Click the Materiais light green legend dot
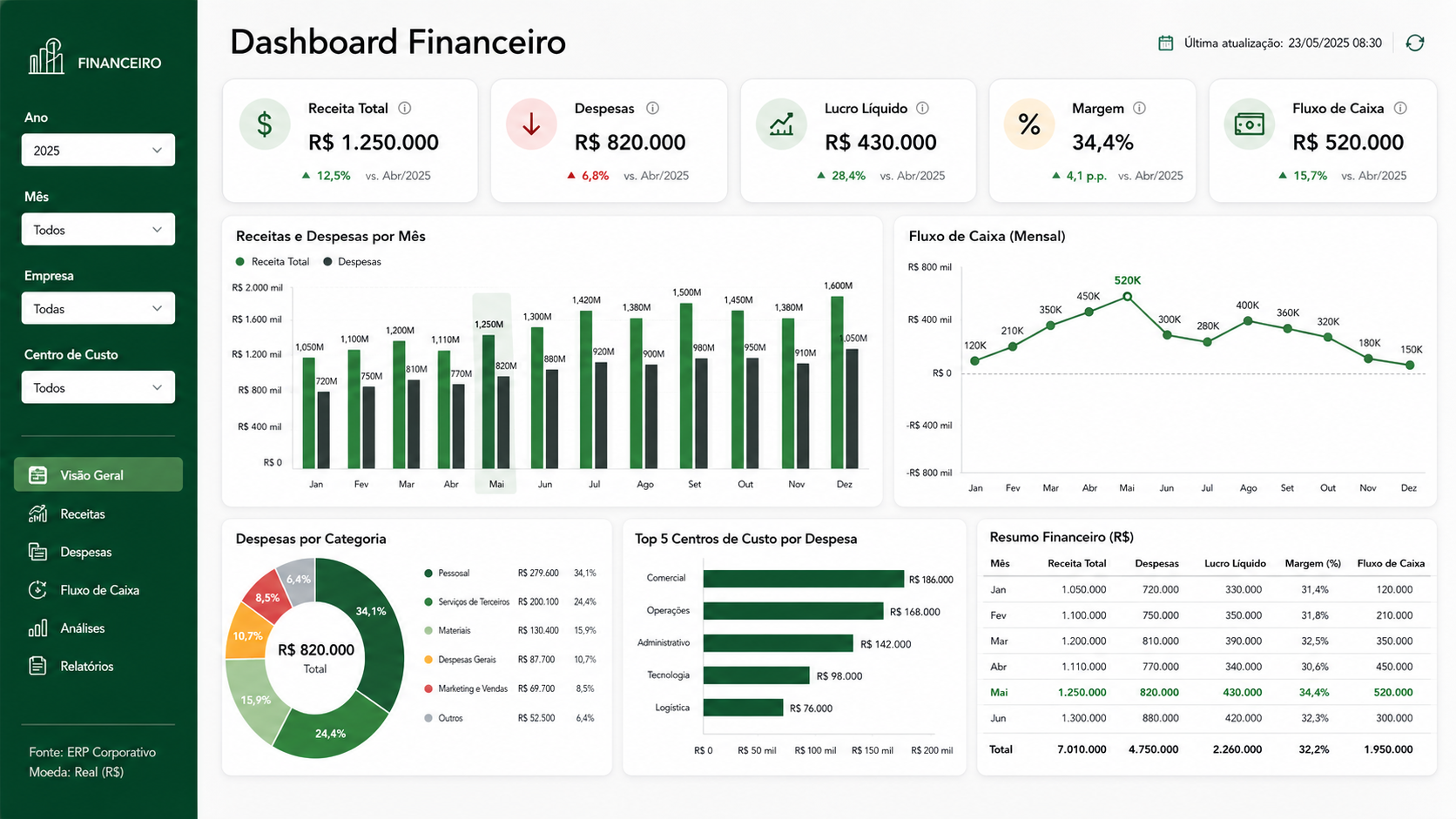 click(x=428, y=630)
